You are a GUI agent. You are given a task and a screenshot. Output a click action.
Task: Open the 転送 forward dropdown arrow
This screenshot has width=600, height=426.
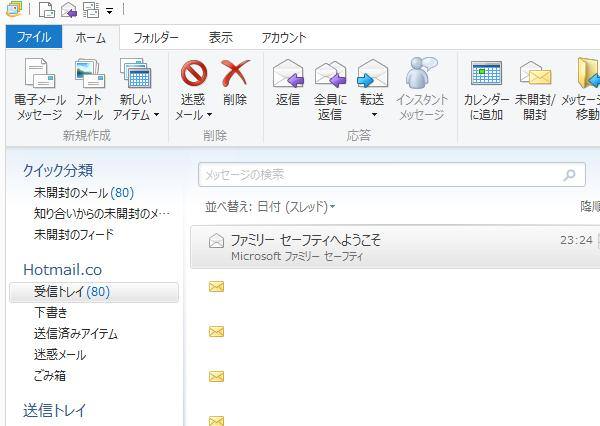point(372,114)
